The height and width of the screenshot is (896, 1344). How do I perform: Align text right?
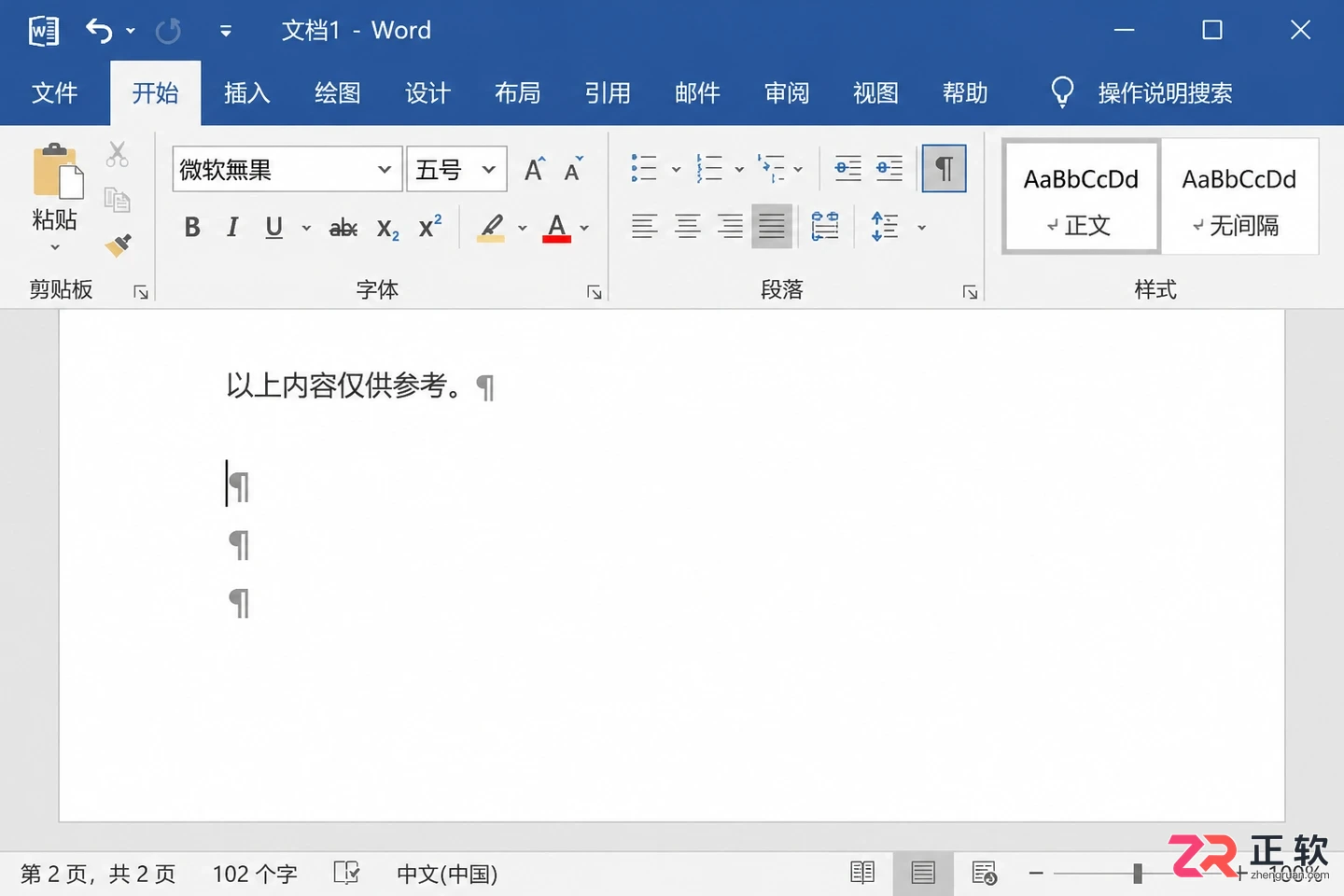pos(730,227)
